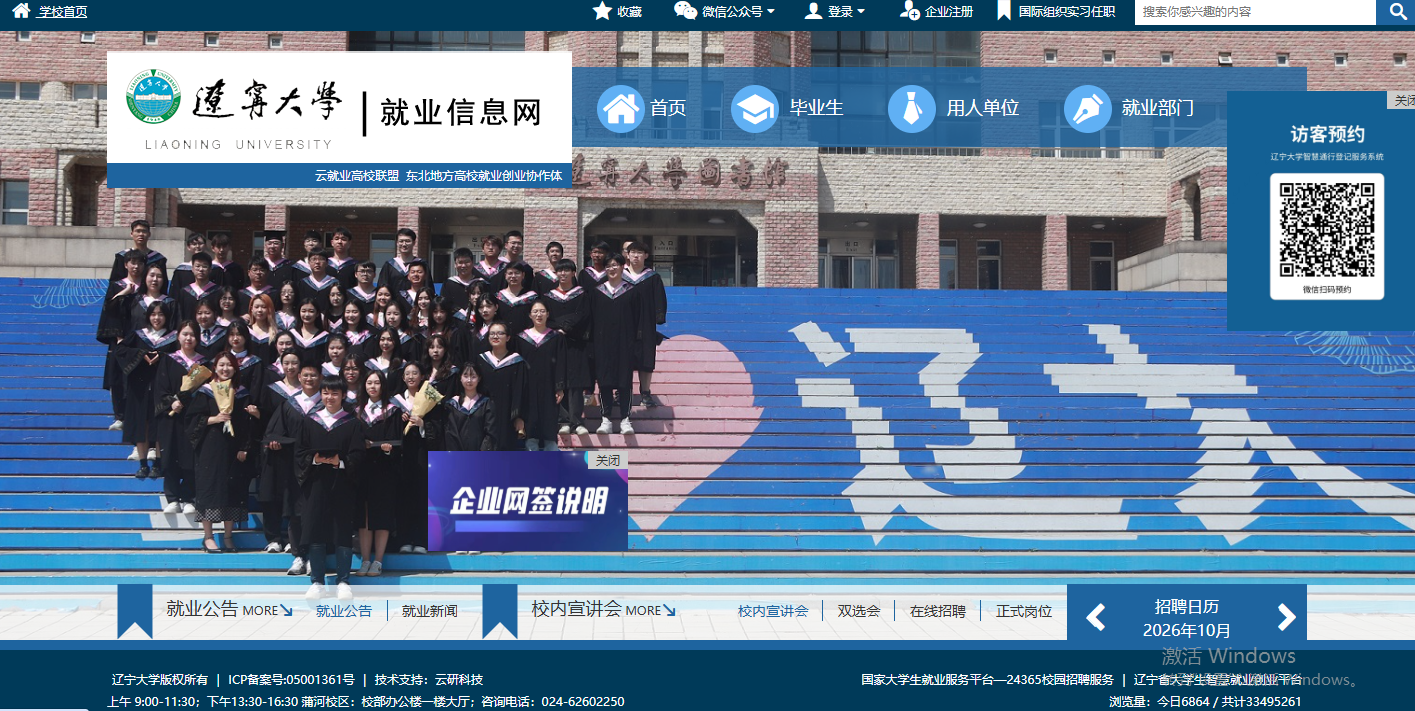This screenshot has width=1415, height=711.
Task: Open 辽宁省大学生智慧就业创业平台 link
Action: pyautogui.click(x=1218, y=680)
